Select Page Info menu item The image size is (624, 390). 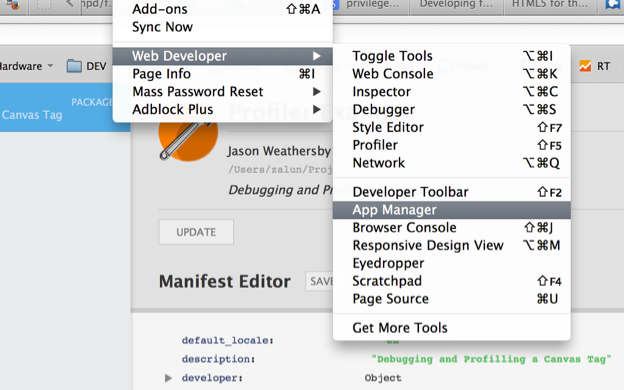coord(222,74)
